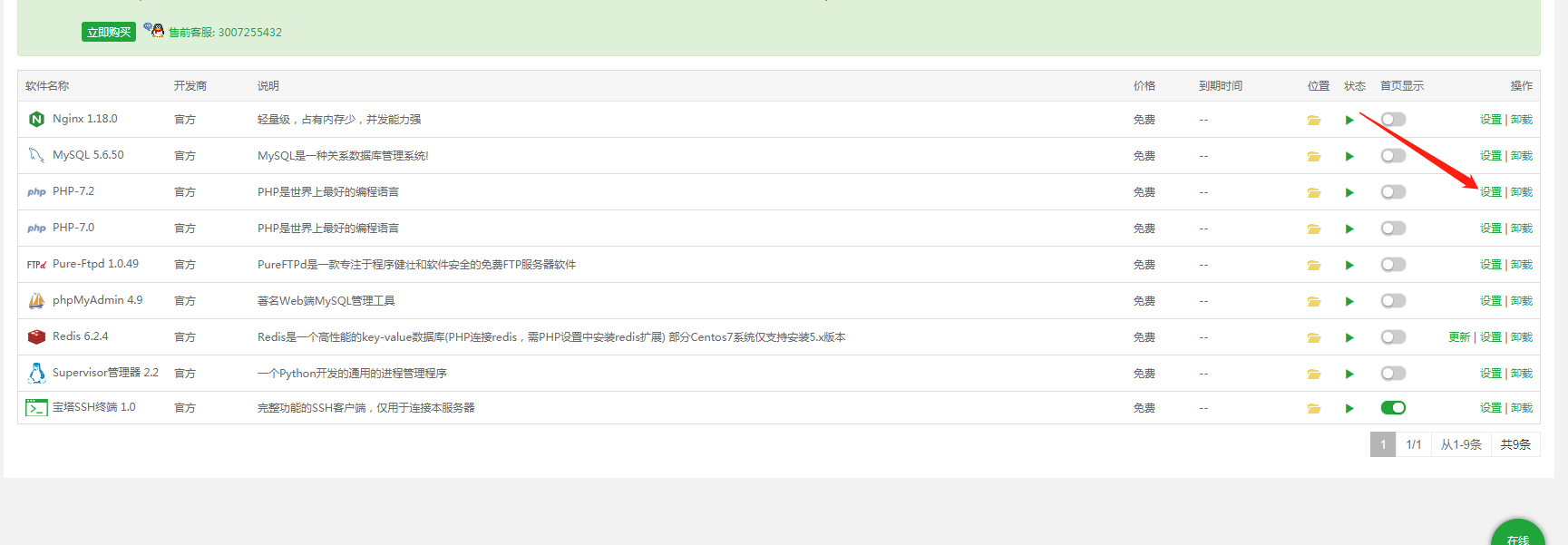
Task: Click the PHP-7.2 green status play icon
Action: click(1349, 192)
